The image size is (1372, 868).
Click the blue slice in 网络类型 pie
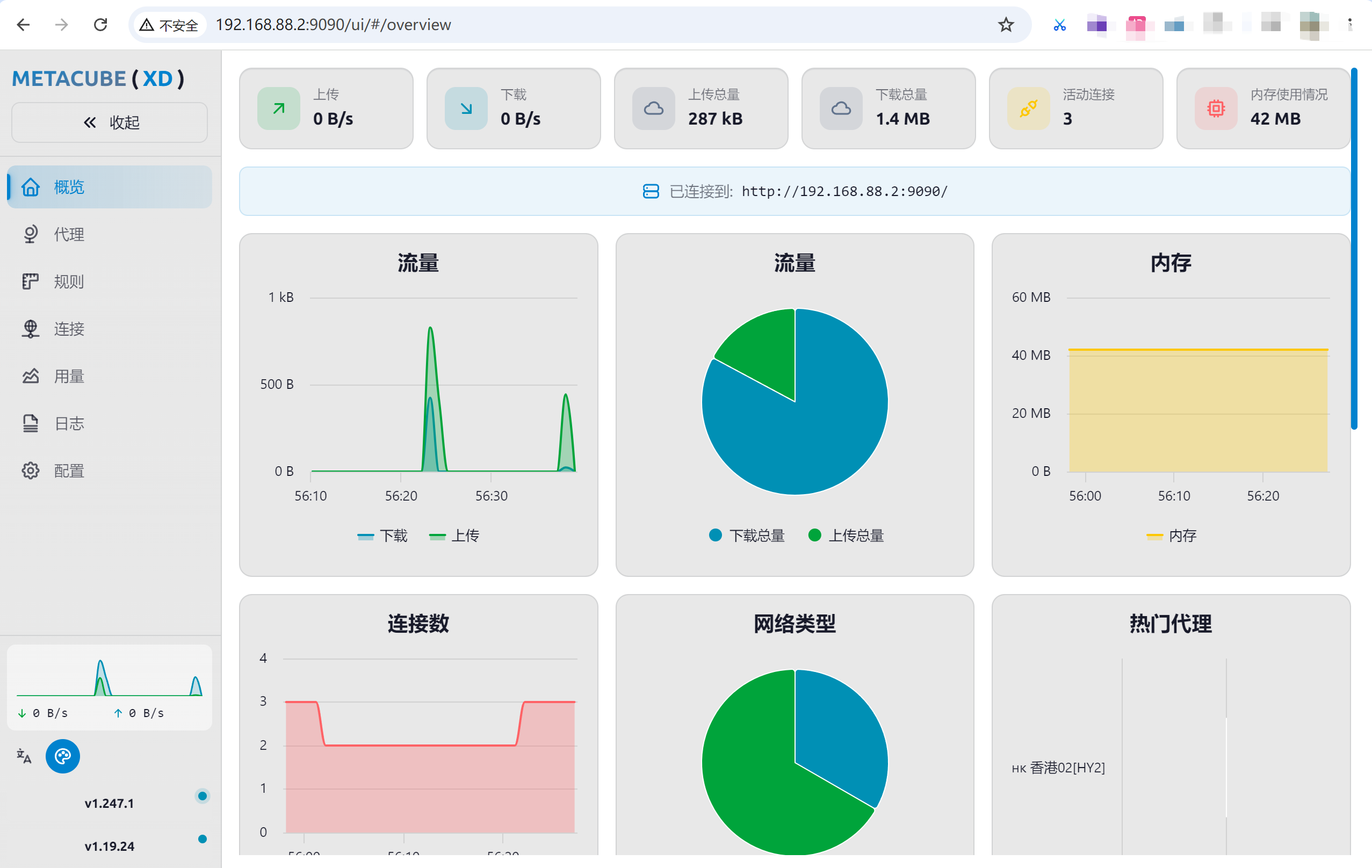[837, 735]
